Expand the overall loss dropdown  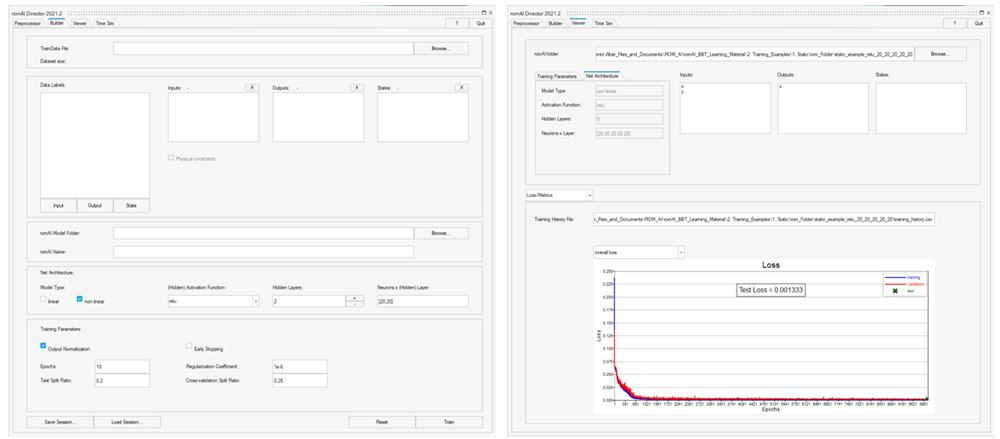click(680, 252)
